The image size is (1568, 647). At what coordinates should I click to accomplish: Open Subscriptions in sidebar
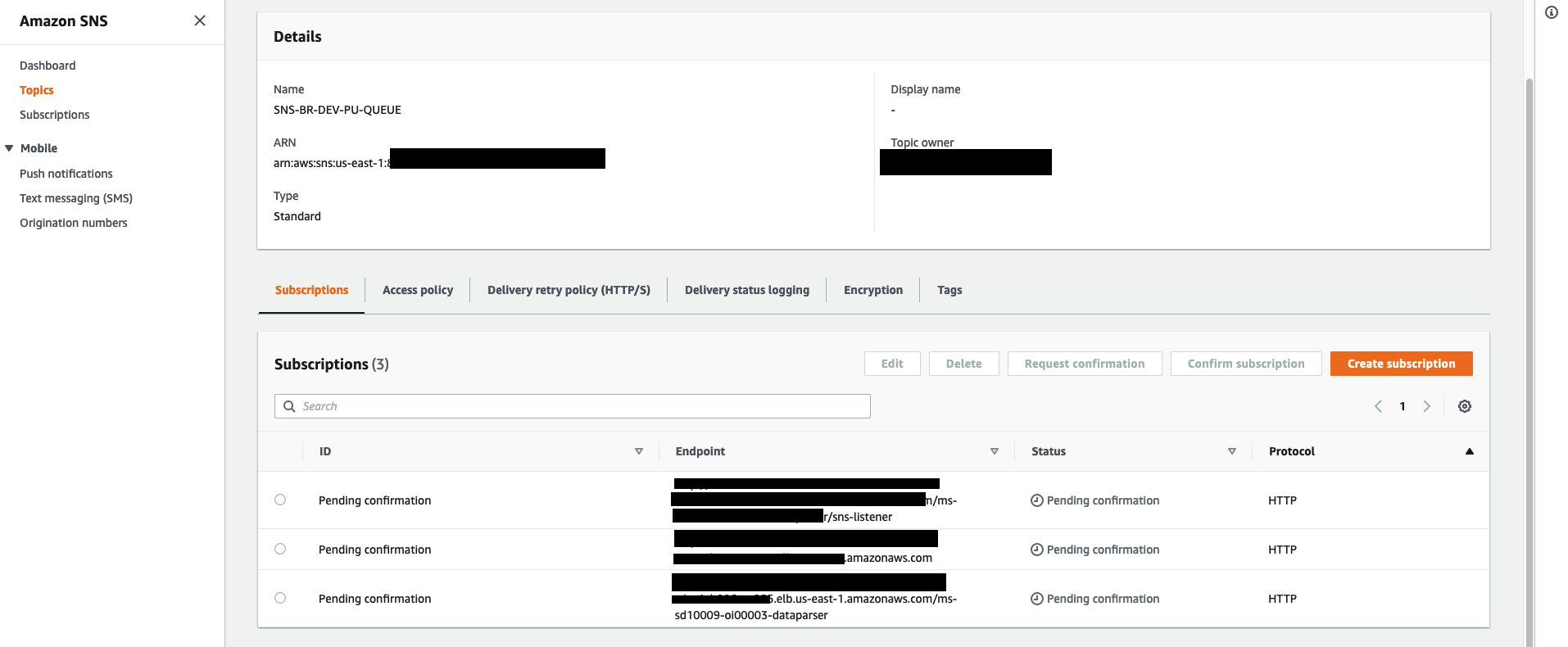click(55, 115)
